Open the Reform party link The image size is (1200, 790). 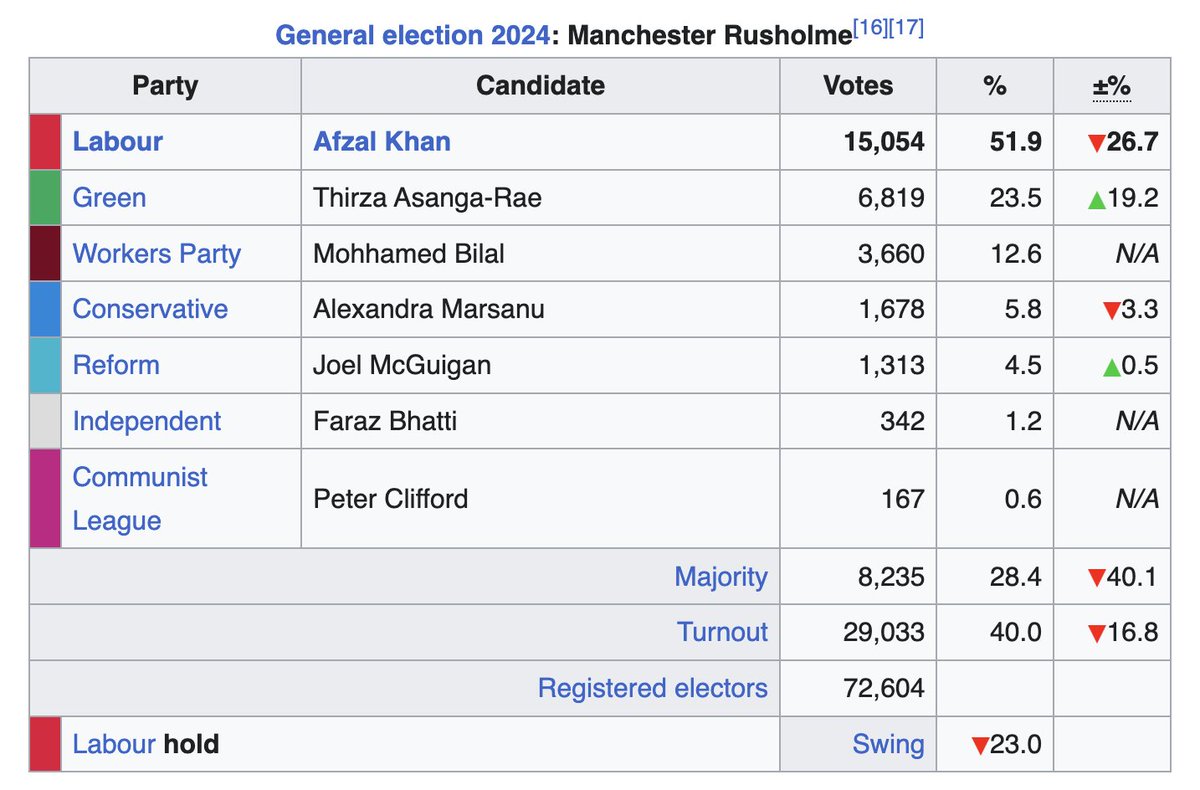point(116,365)
